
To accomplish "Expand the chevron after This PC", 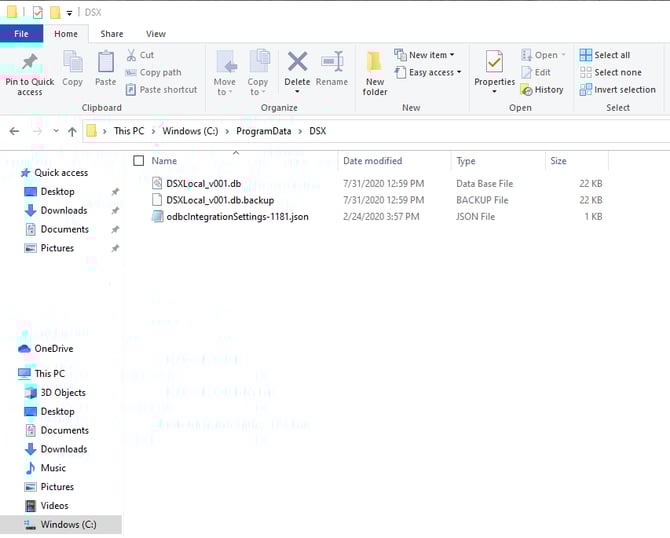I will point(153,131).
